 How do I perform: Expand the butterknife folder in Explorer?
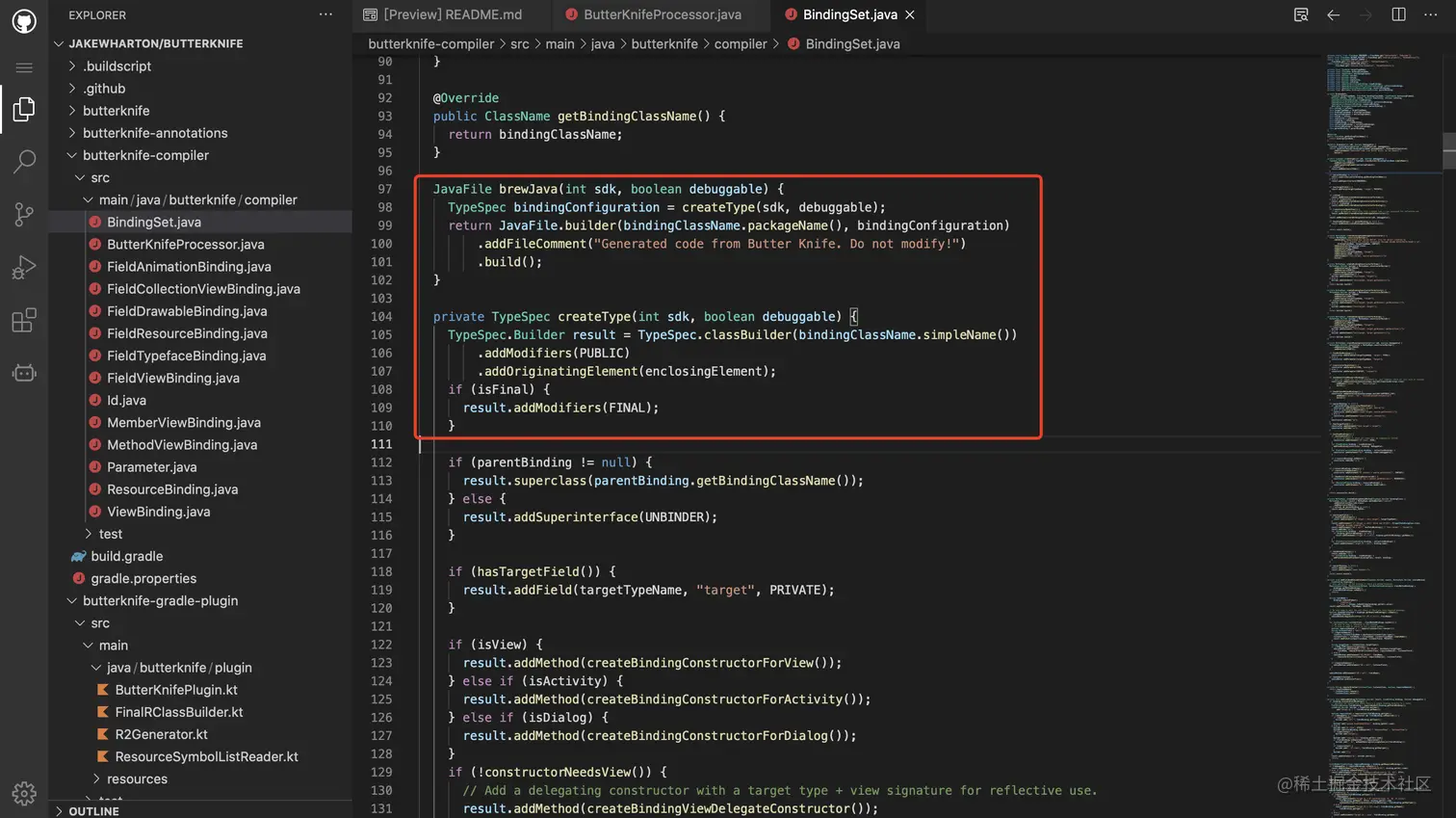[200, 111]
